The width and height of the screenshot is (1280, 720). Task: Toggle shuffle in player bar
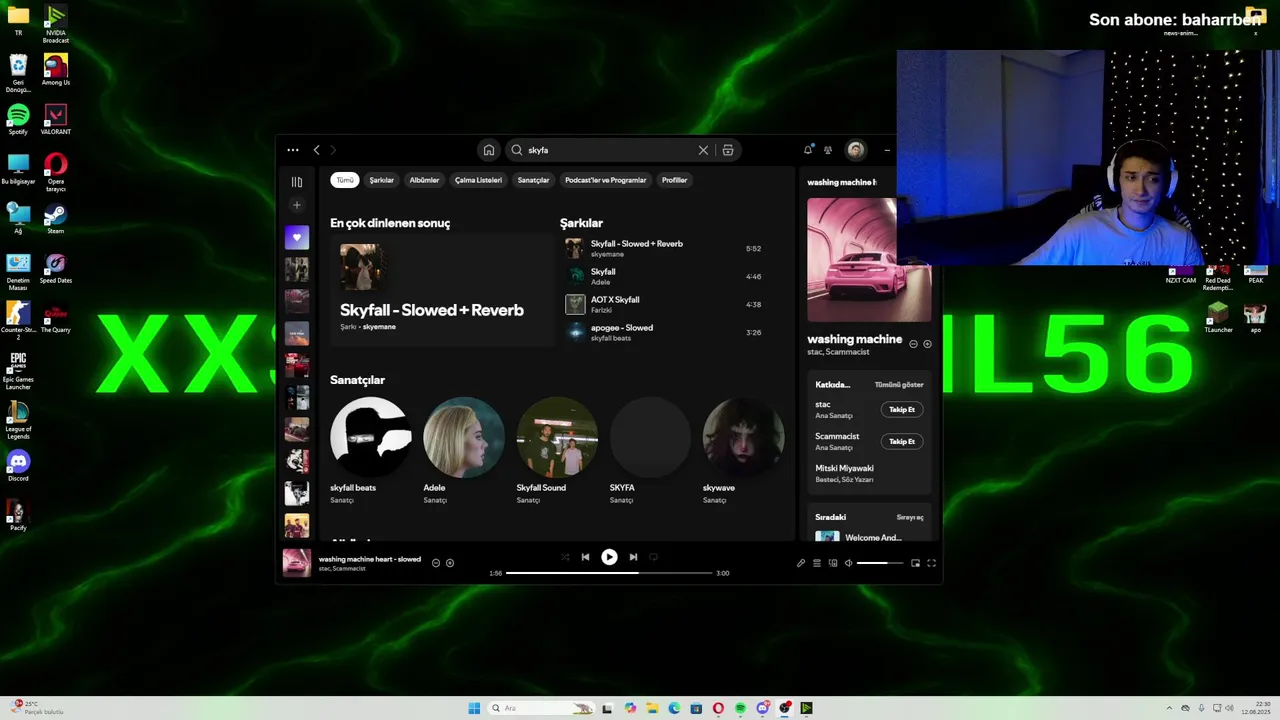565,557
